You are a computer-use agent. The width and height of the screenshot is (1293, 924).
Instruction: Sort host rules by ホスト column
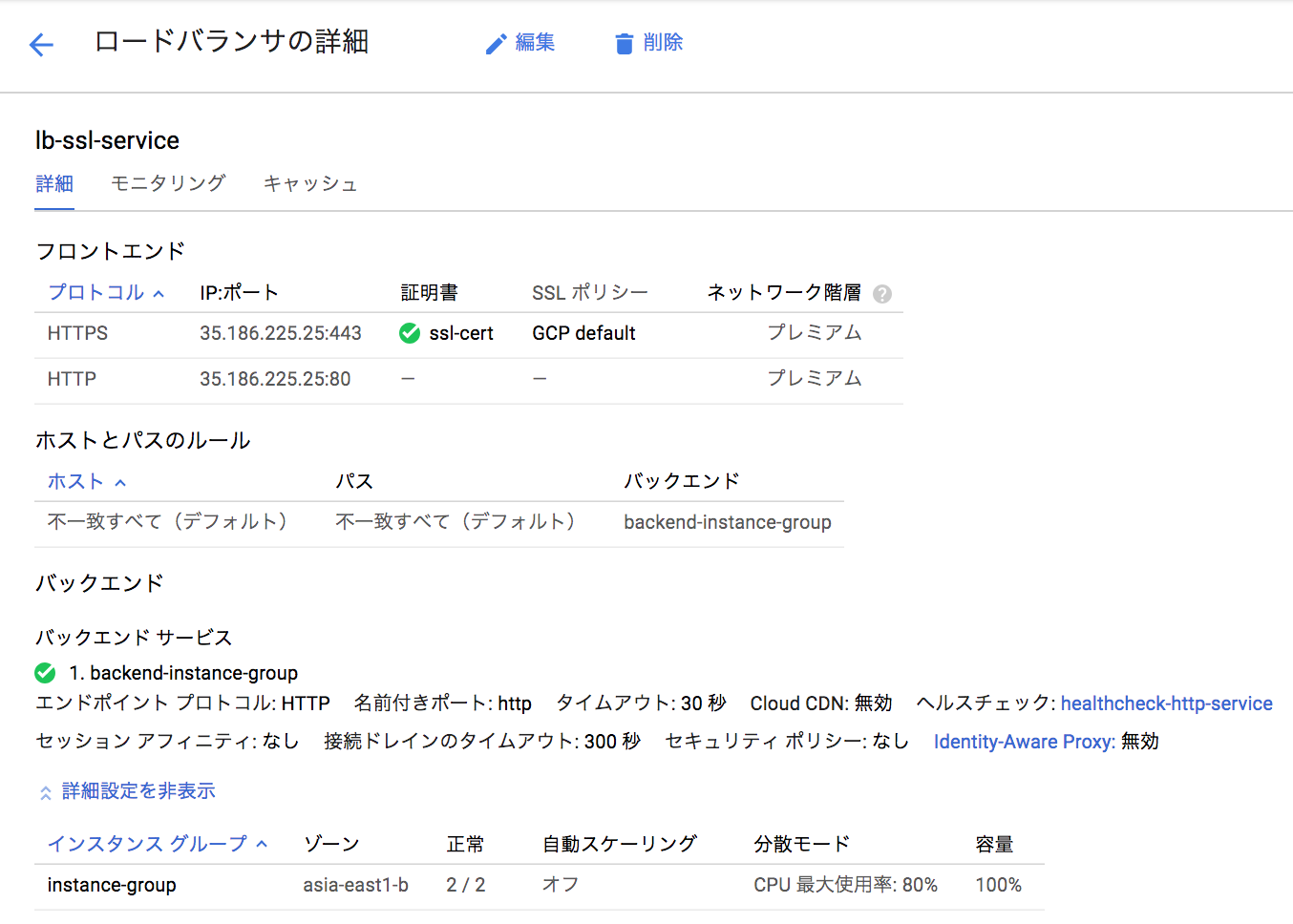click(87, 481)
